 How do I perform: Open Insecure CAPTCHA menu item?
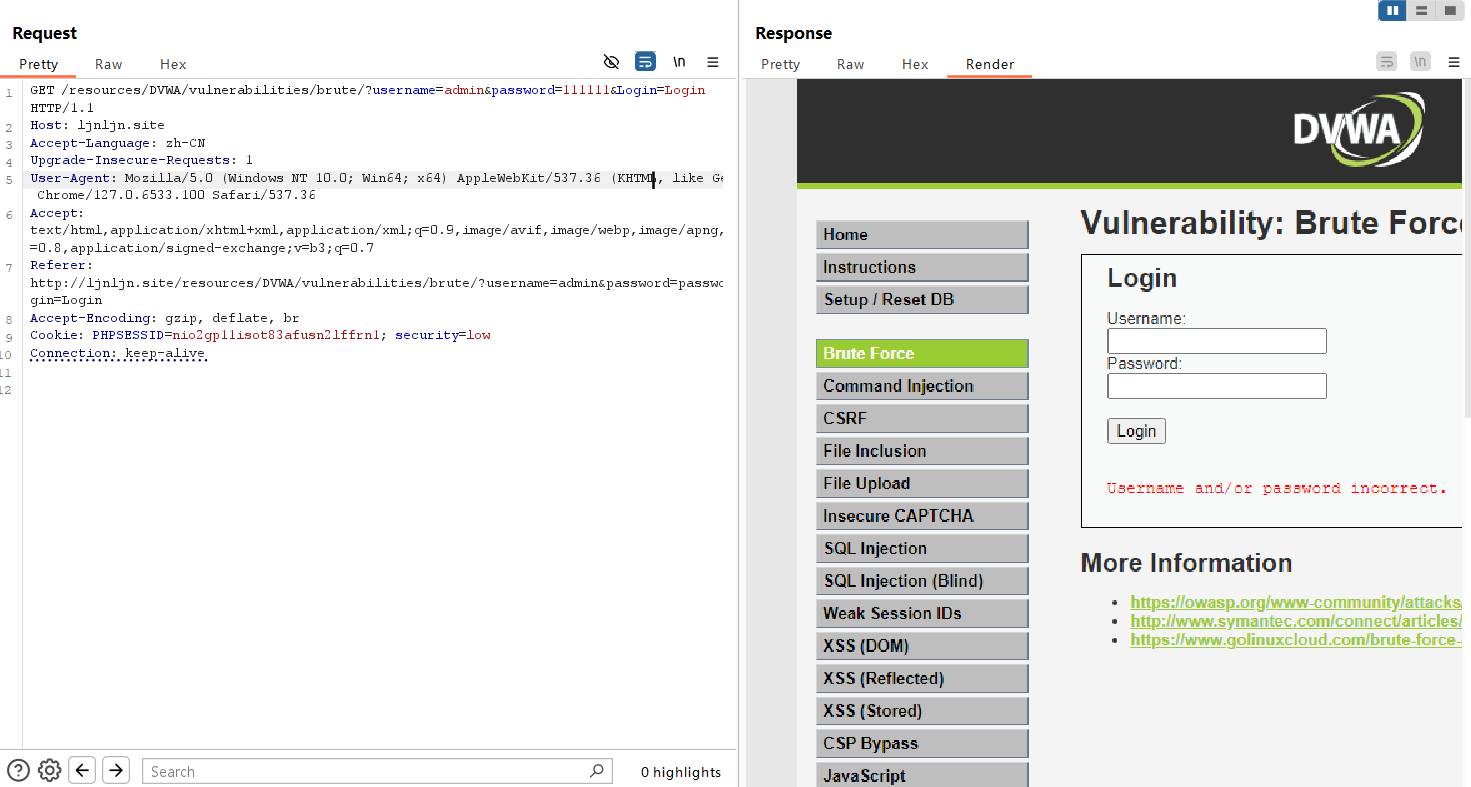click(x=922, y=516)
